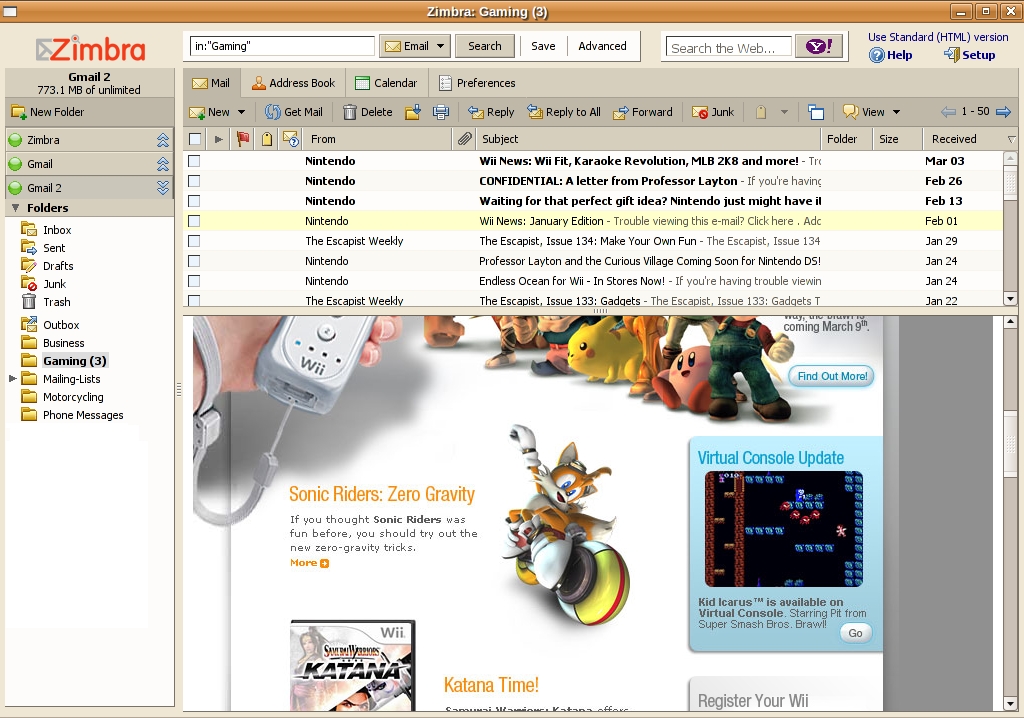
Task: Toggle the select-all checkbox in header
Action: 195,139
